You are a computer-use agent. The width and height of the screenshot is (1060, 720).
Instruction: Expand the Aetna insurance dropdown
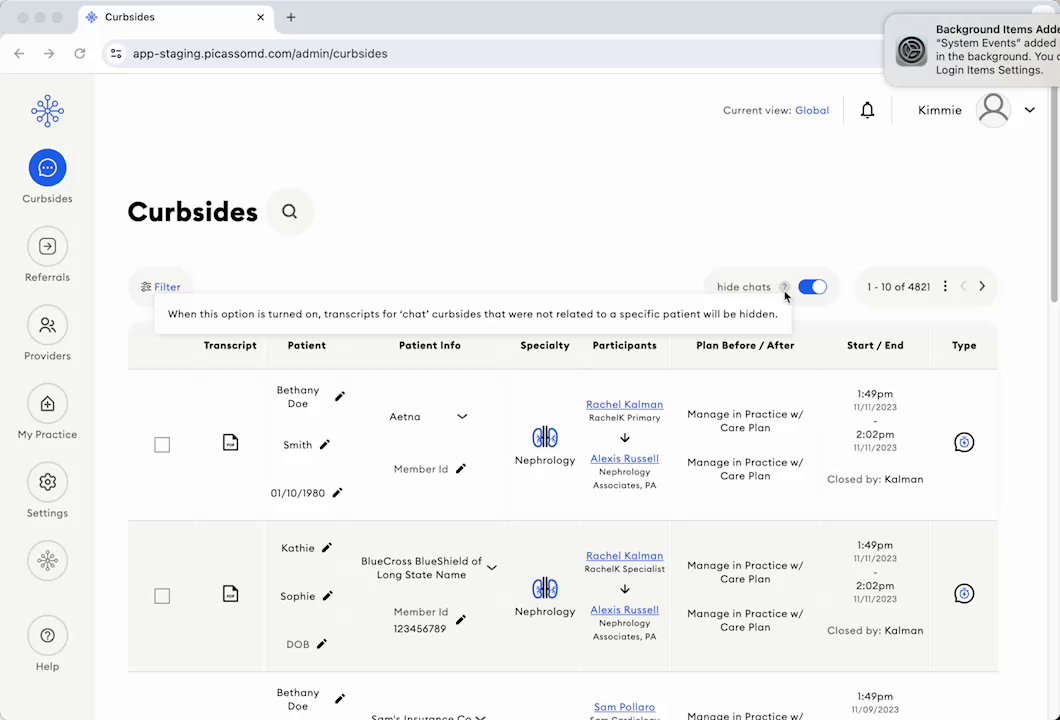click(462, 417)
